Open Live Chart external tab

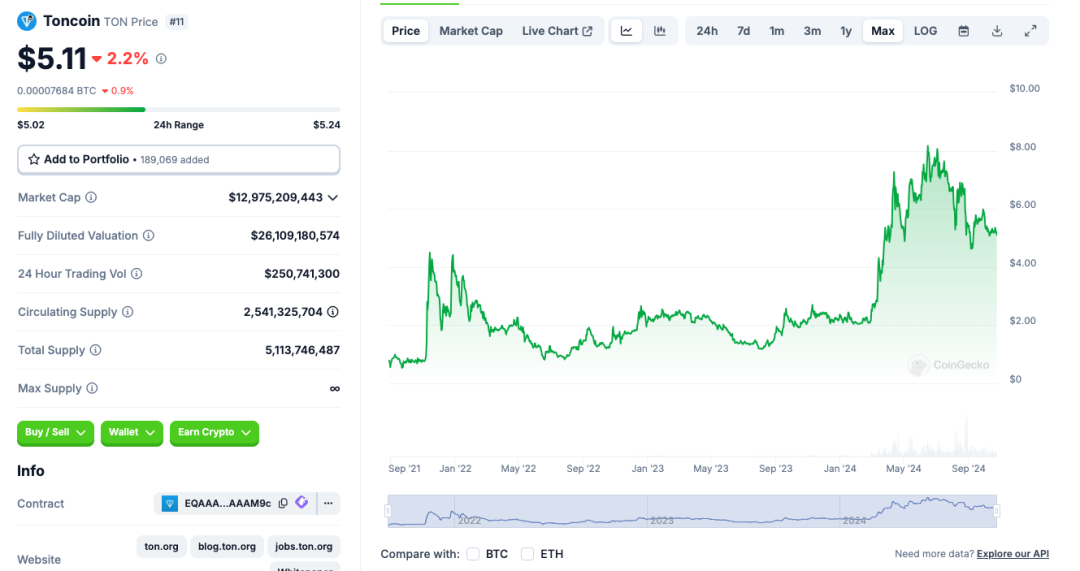tap(557, 31)
